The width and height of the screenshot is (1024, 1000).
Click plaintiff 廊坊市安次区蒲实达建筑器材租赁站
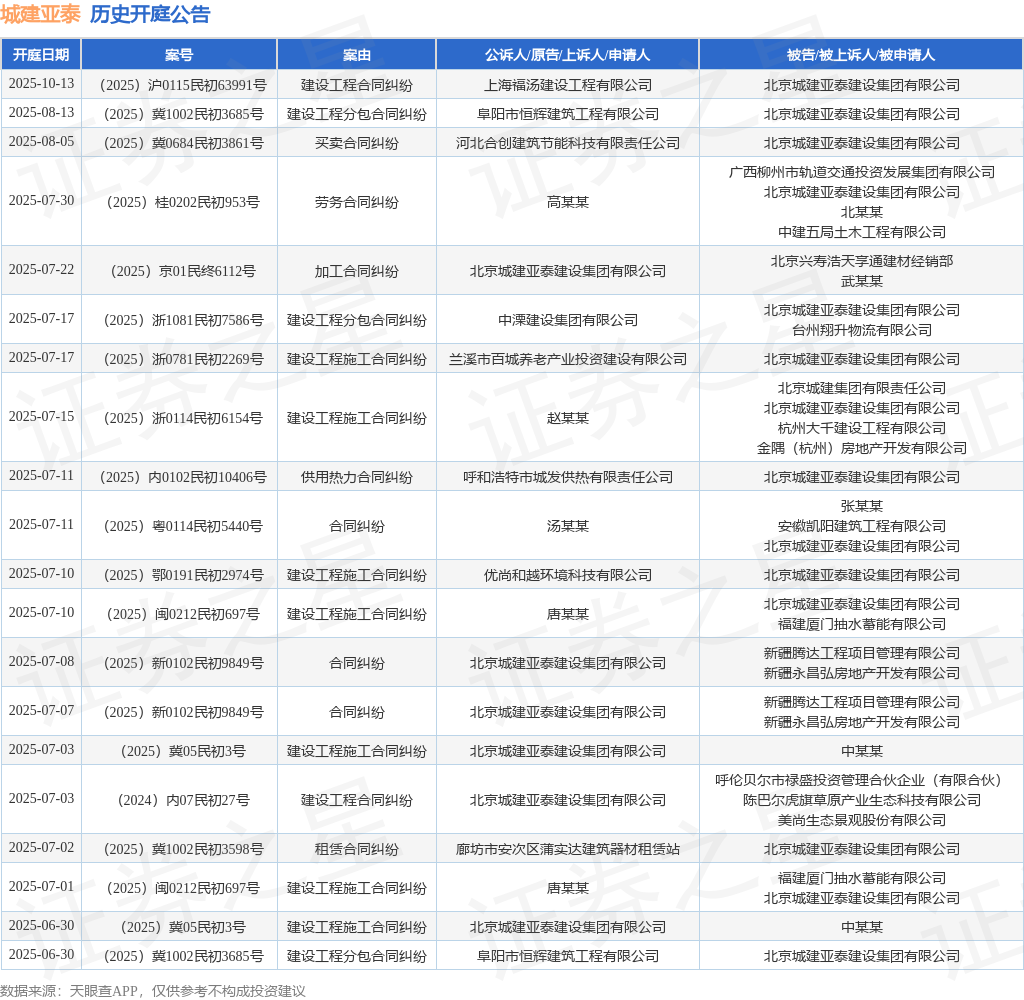[568, 848]
